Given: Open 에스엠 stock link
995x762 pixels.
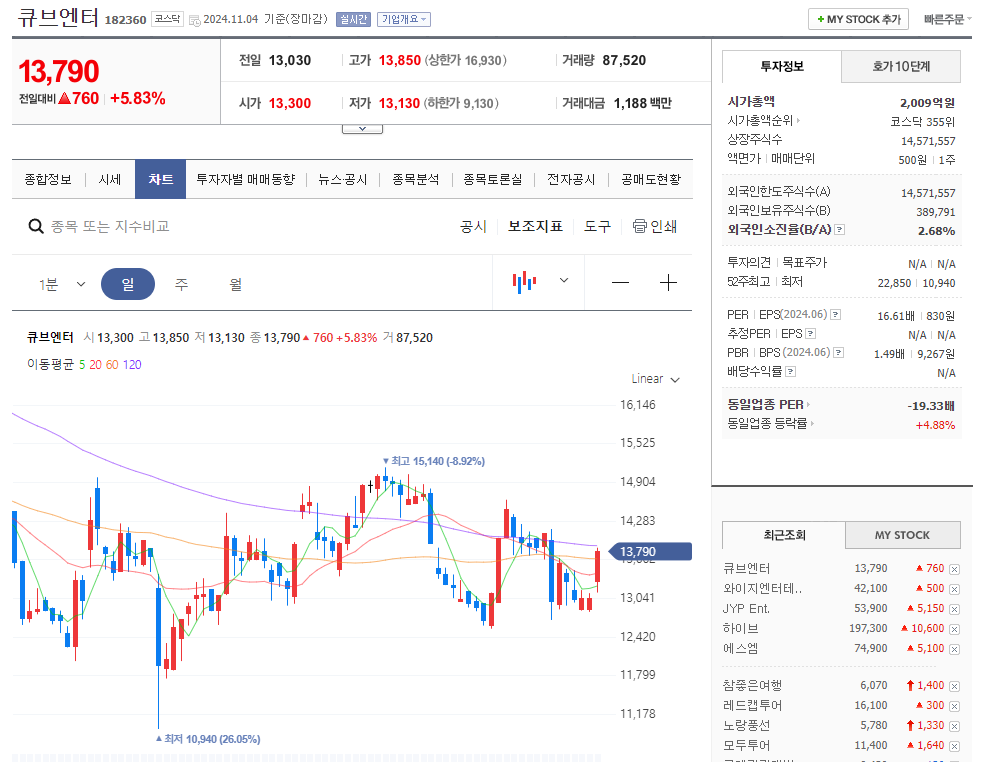Looking at the screenshot, I should 741,648.
